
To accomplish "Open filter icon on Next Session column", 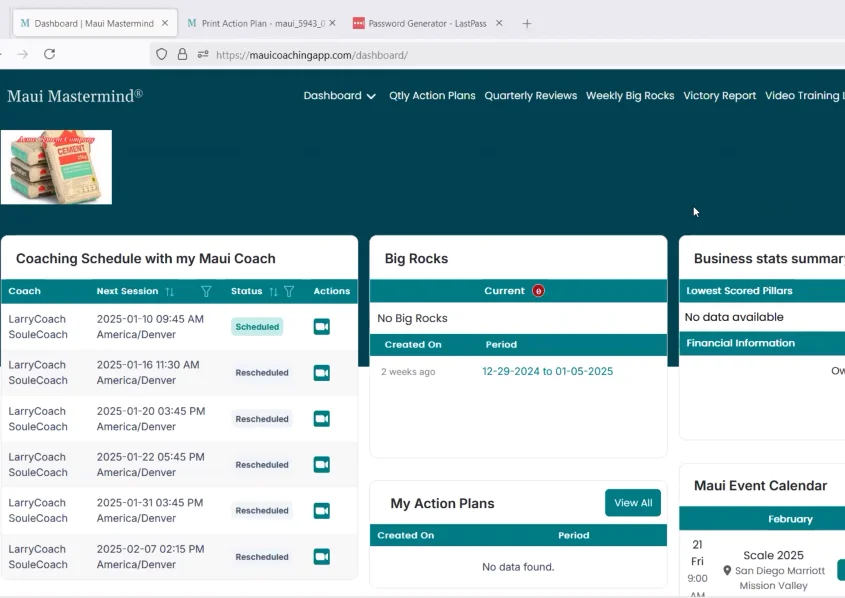I will click(x=206, y=292).
